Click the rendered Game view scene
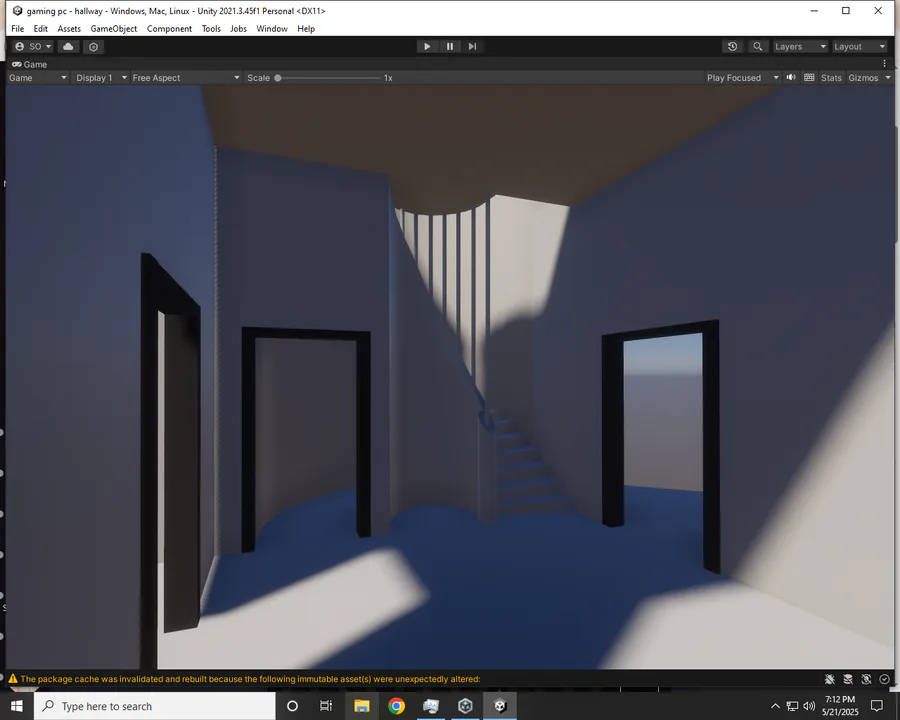This screenshot has height=720, width=900. tap(450, 377)
